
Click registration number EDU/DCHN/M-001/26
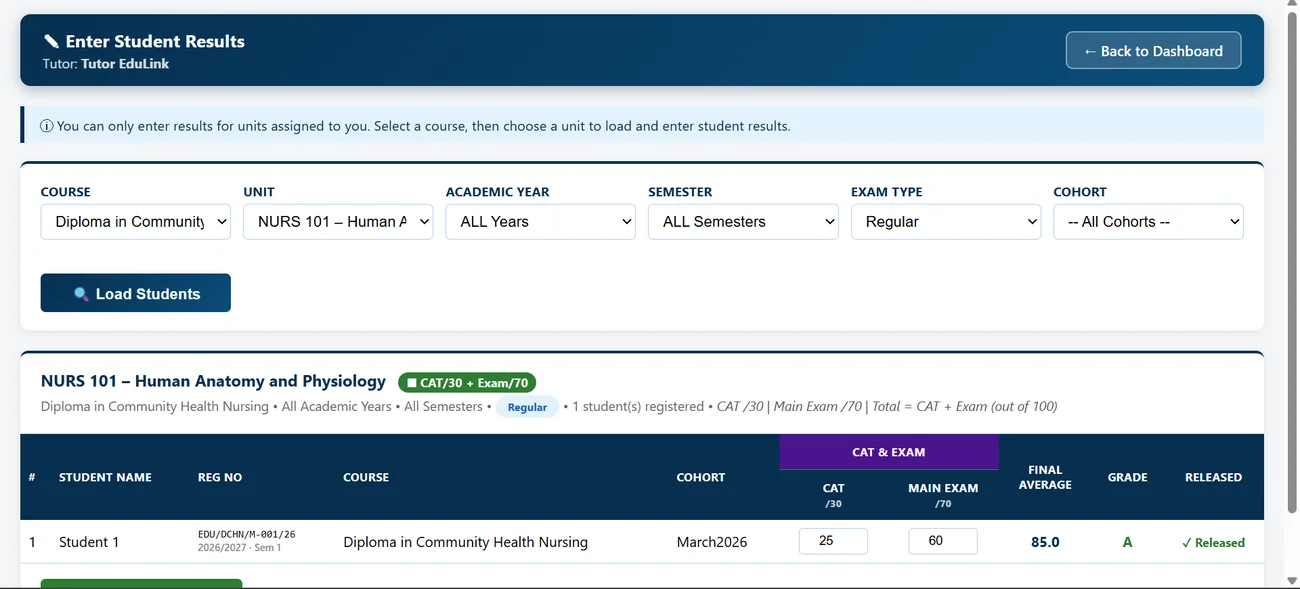(247, 534)
